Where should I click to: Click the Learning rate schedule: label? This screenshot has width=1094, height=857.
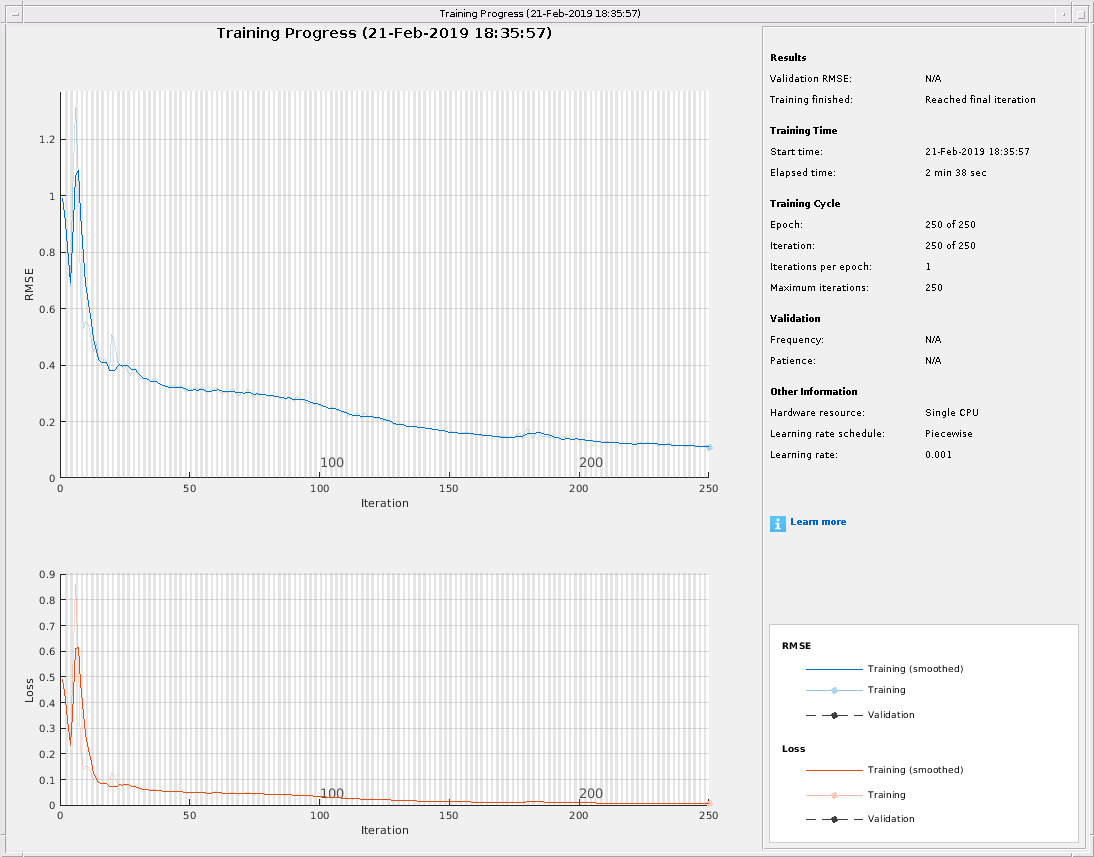coord(827,433)
